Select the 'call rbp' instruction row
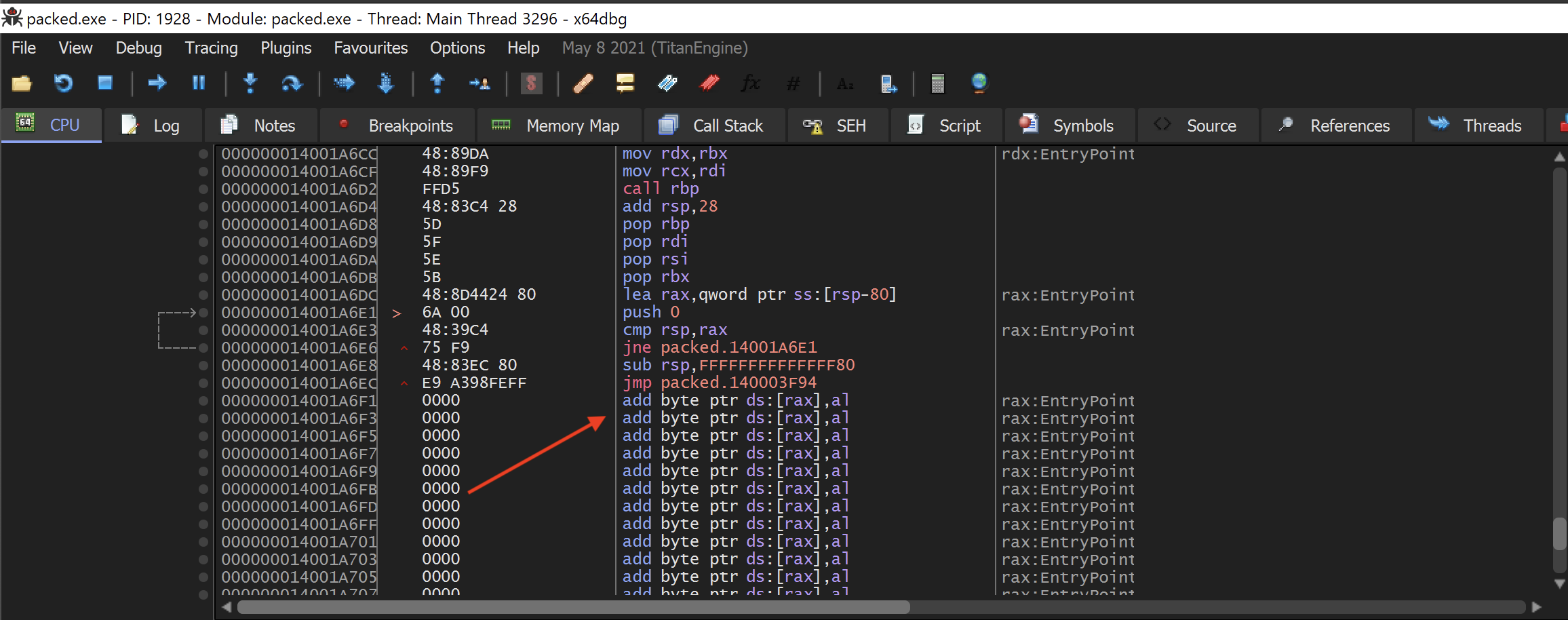 (x=661, y=189)
